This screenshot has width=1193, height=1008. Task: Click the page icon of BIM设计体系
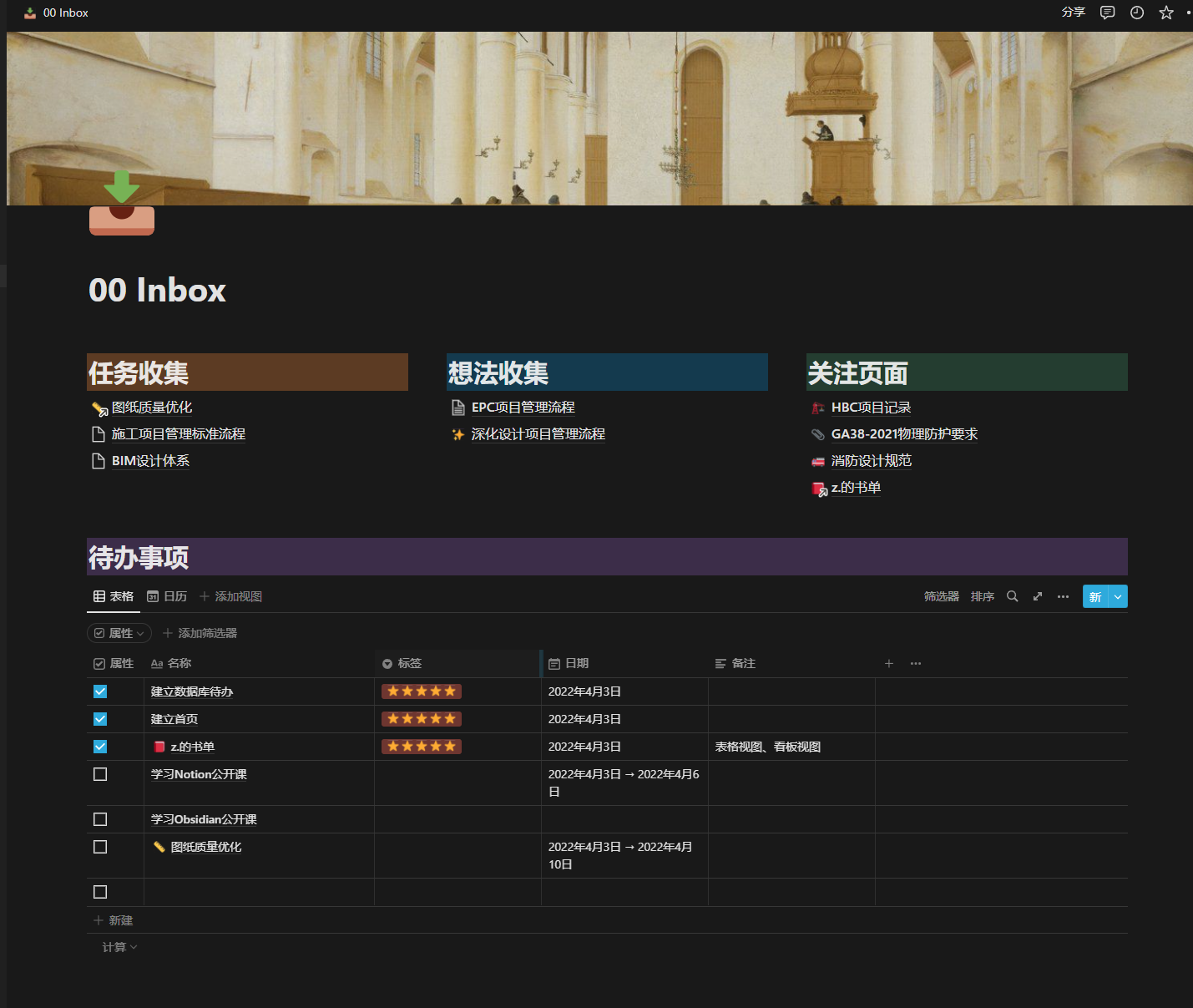pyautogui.click(x=99, y=461)
